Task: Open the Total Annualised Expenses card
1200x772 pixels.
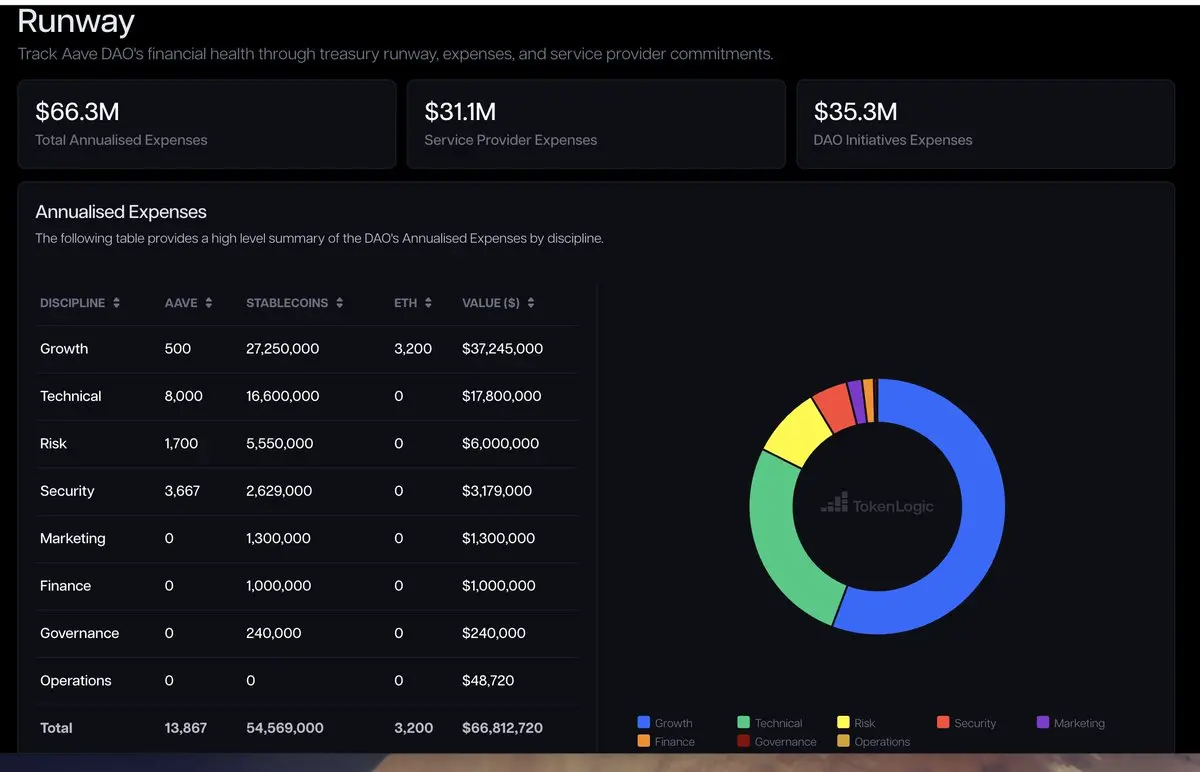Action: point(207,124)
